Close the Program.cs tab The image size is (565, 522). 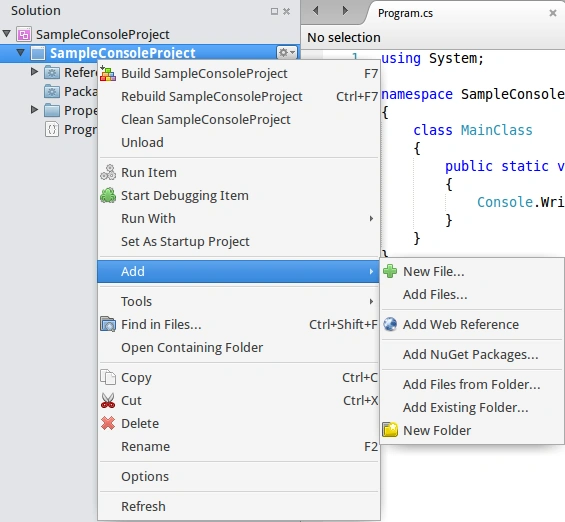[553, 14]
